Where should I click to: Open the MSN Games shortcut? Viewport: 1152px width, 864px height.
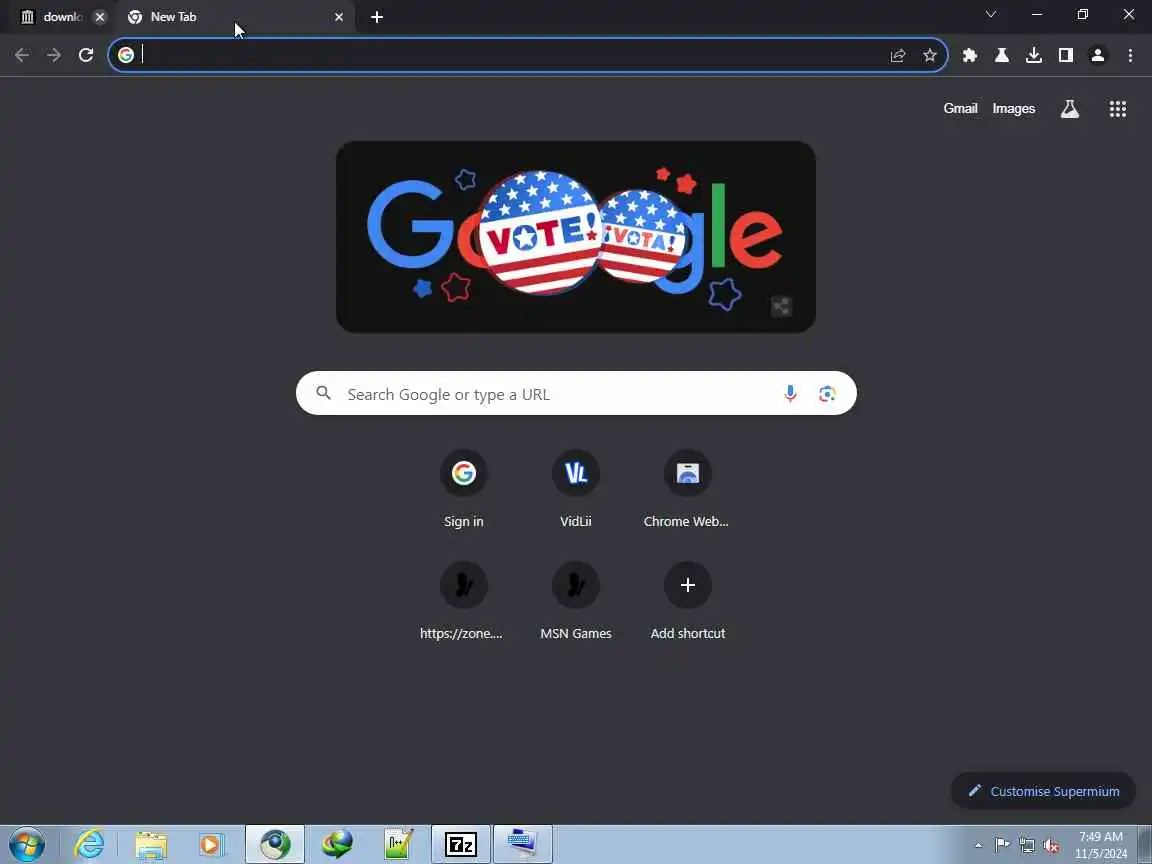pyautogui.click(x=576, y=601)
